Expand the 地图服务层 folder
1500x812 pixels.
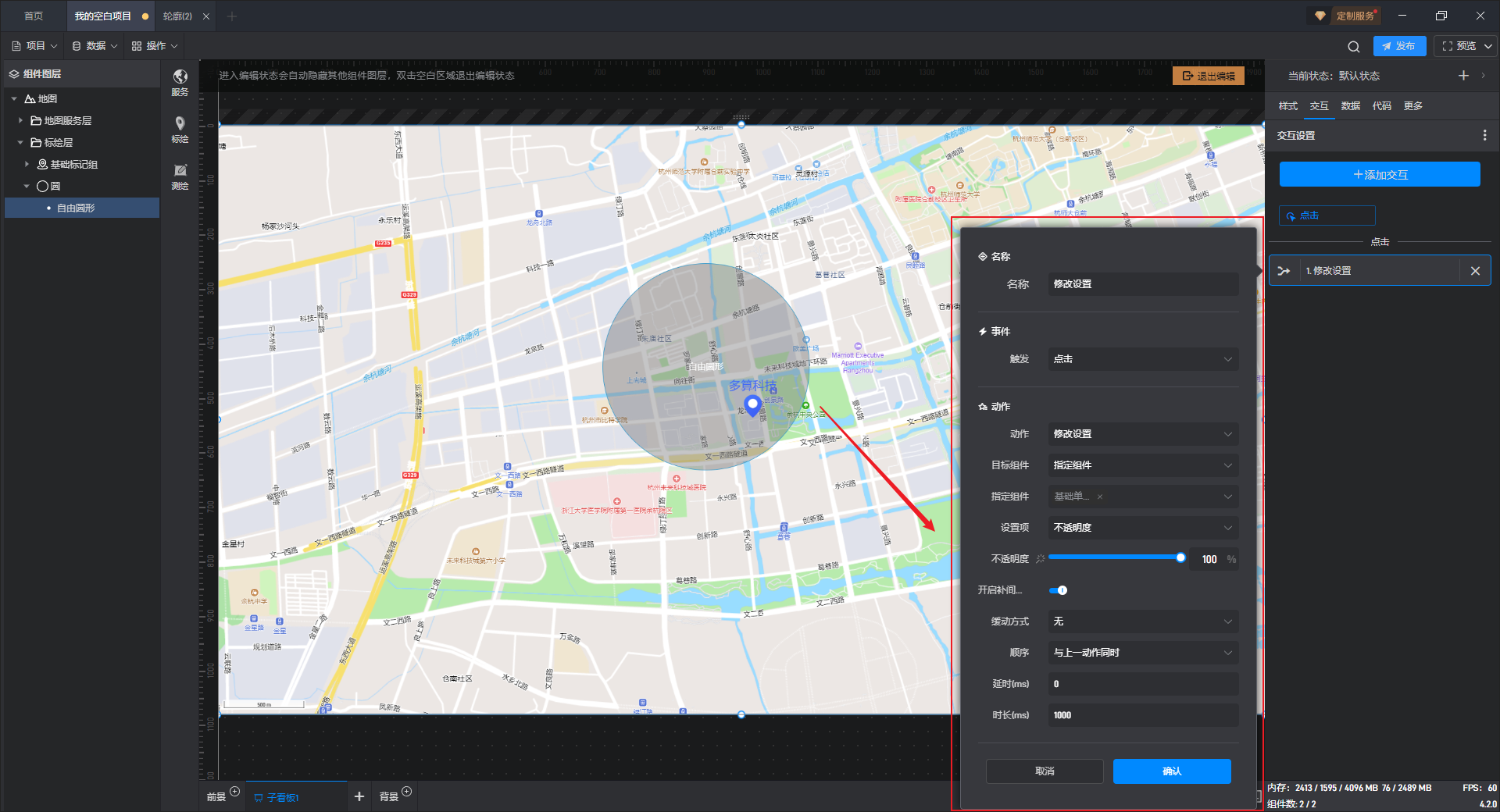pyautogui.click(x=20, y=121)
